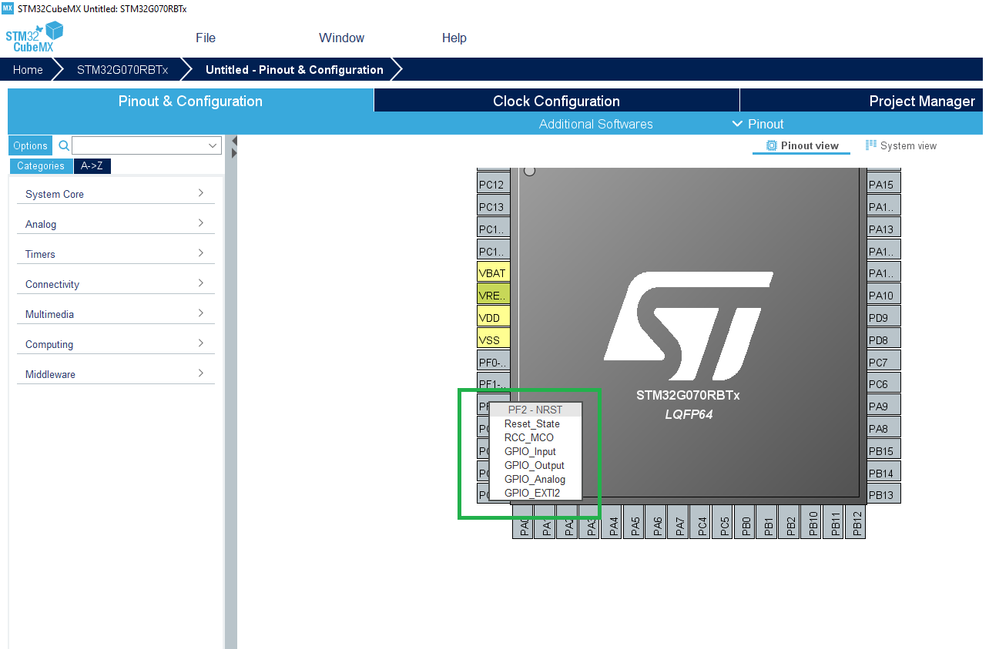Screen dimensions: 999x649
Task: Open the peripheral search combo box
Action: click(147, 146)
